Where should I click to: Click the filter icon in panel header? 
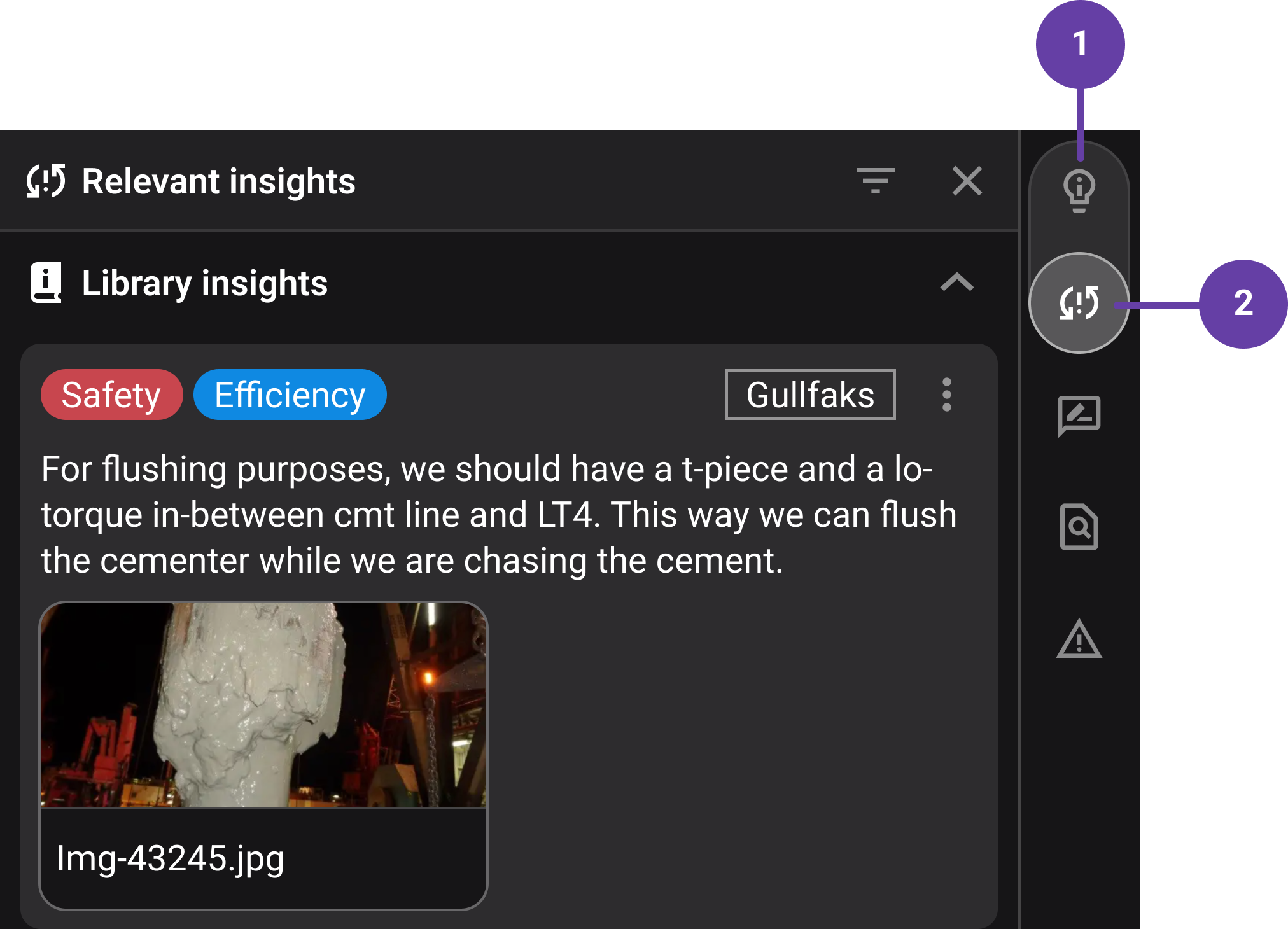(x=875, y=181)
